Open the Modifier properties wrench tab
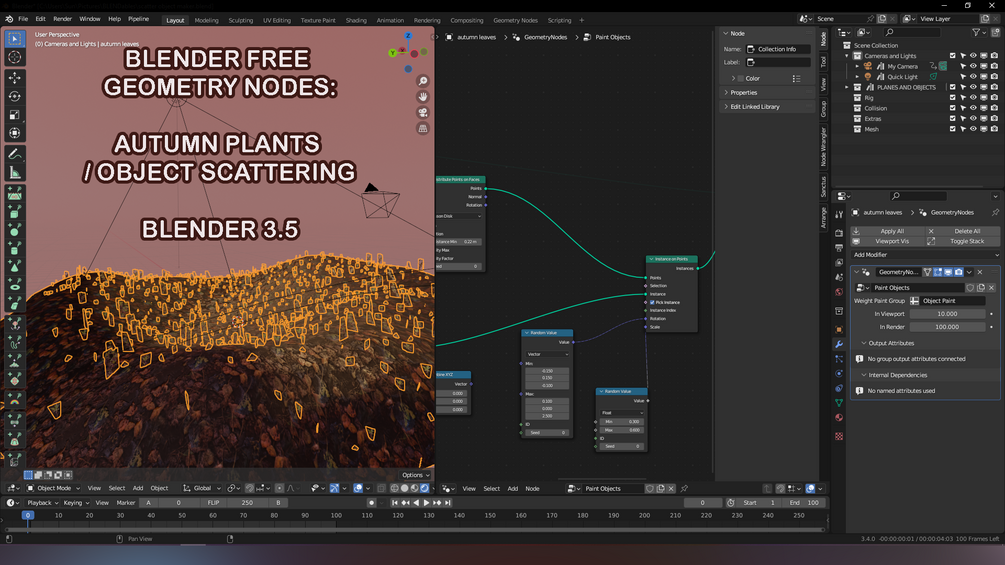The width and height of the screenshot is (1005, 565). tap(839, 345)
